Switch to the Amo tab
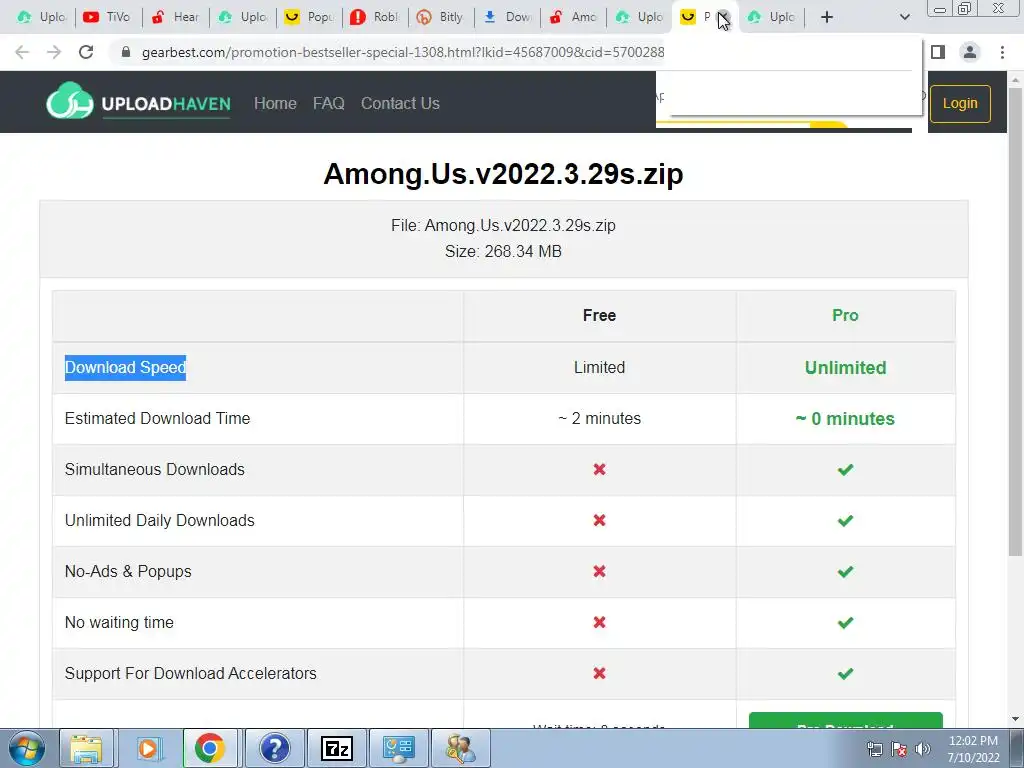 tap(574, 17)
